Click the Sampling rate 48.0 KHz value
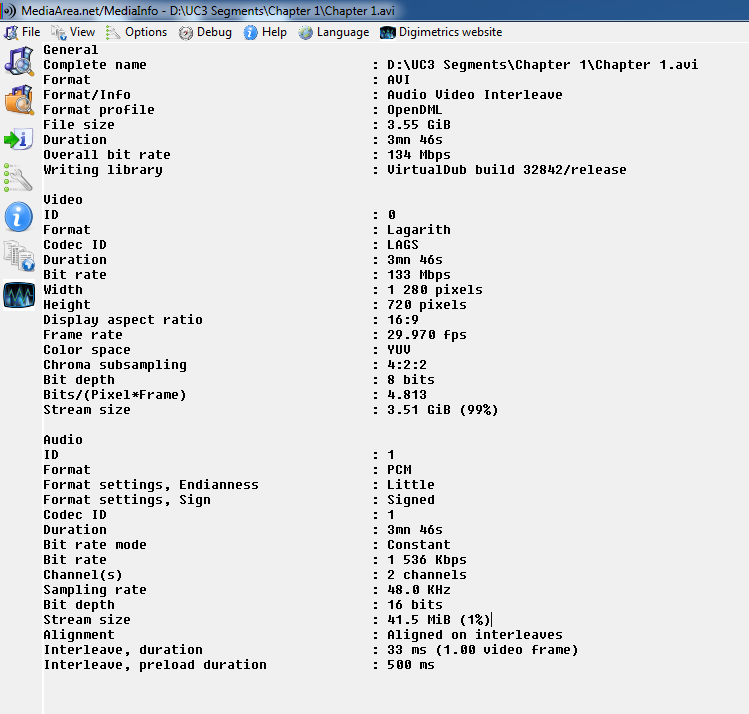The image size is (749, 714). click(419, 590)
